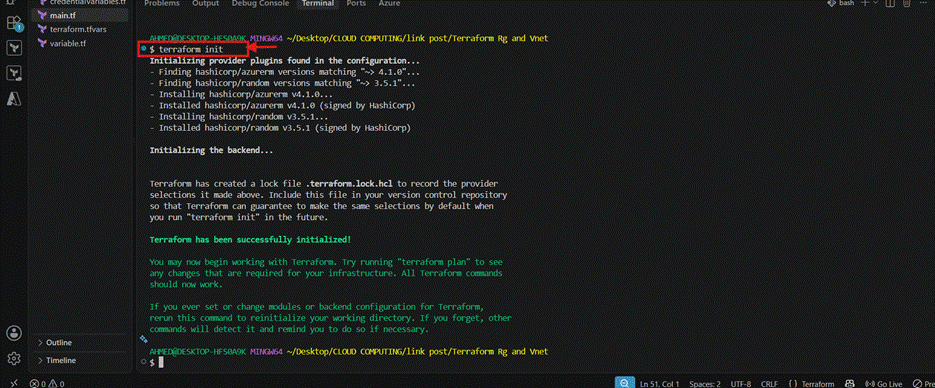
Task: Split the terminal panel
Action: tap(890, 3)
